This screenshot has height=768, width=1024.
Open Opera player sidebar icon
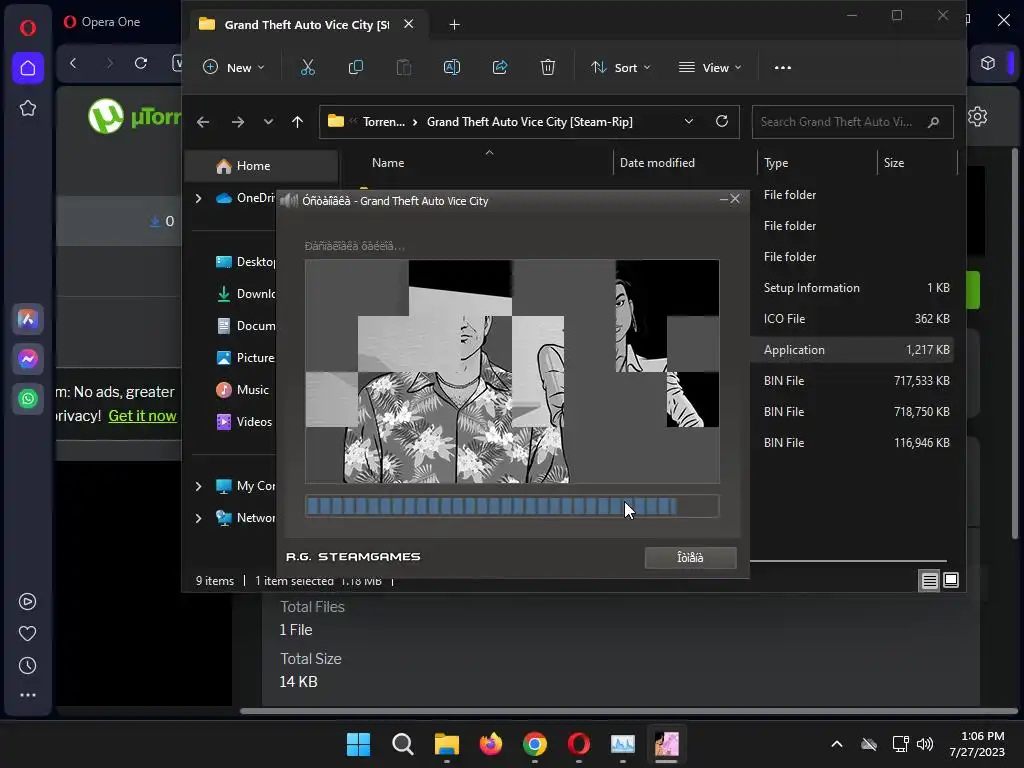tap(27, 601)
